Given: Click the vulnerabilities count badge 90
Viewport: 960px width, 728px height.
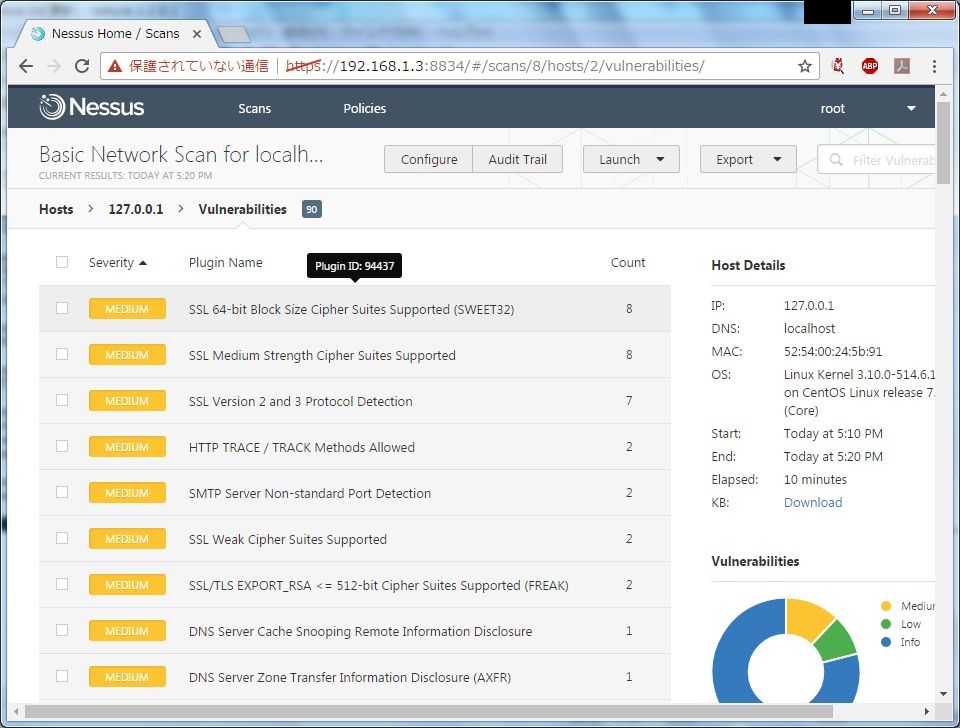Looking at the screenshot, I should pyautogui.click(x=312, y=209).
